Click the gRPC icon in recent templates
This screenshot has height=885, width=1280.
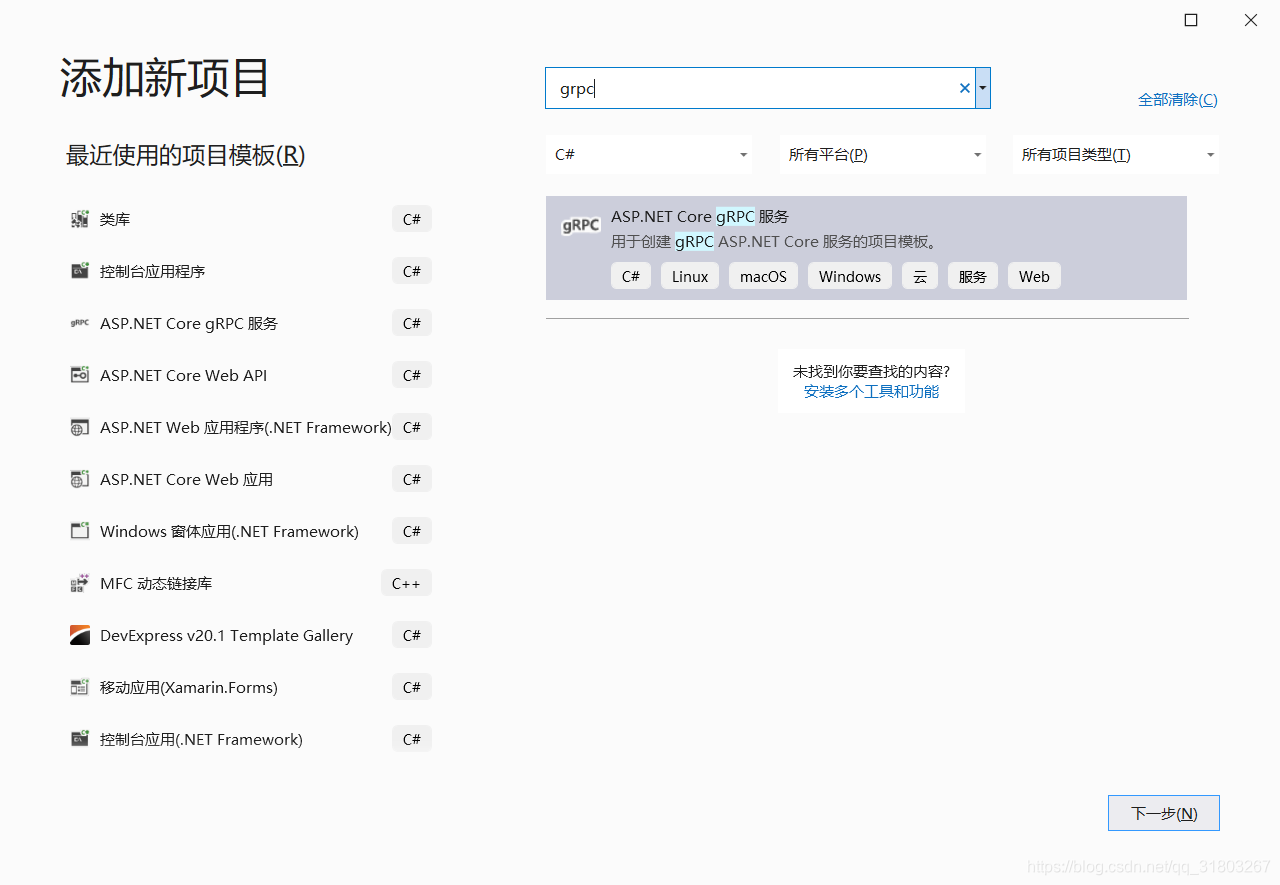point(80,323)
